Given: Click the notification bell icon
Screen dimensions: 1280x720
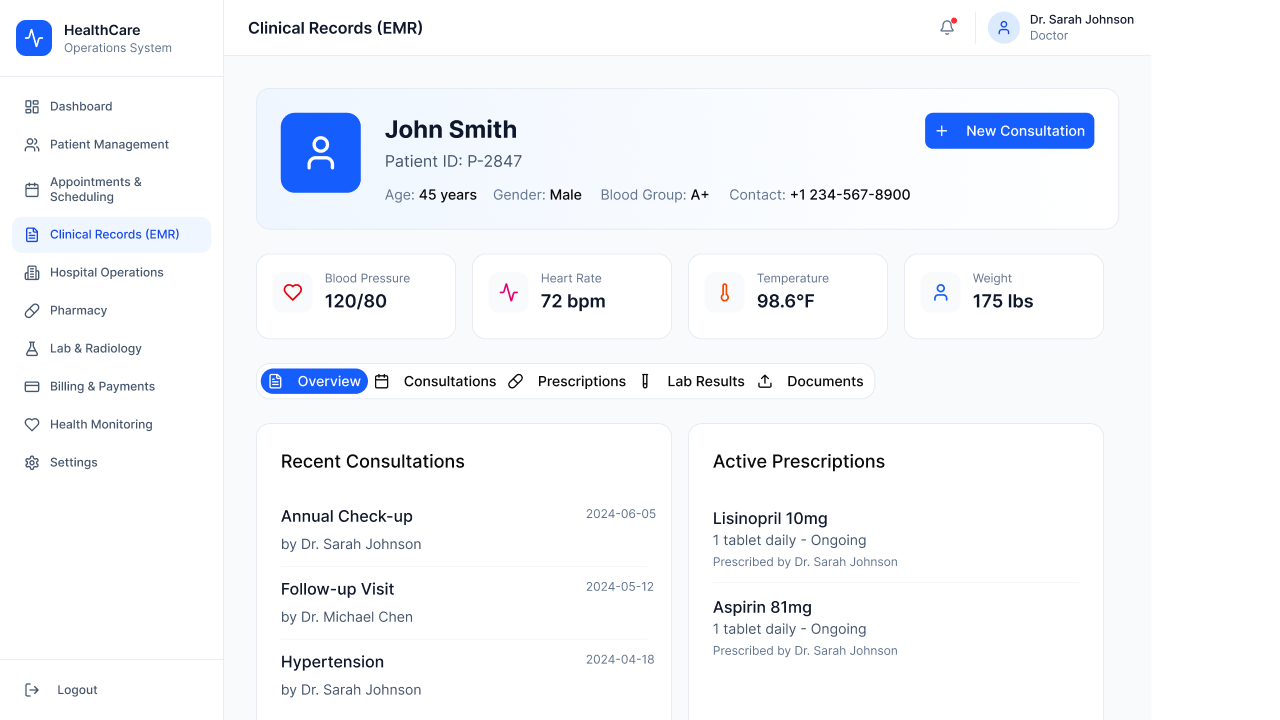Looking at the screenshot, I should coord(947,28).
